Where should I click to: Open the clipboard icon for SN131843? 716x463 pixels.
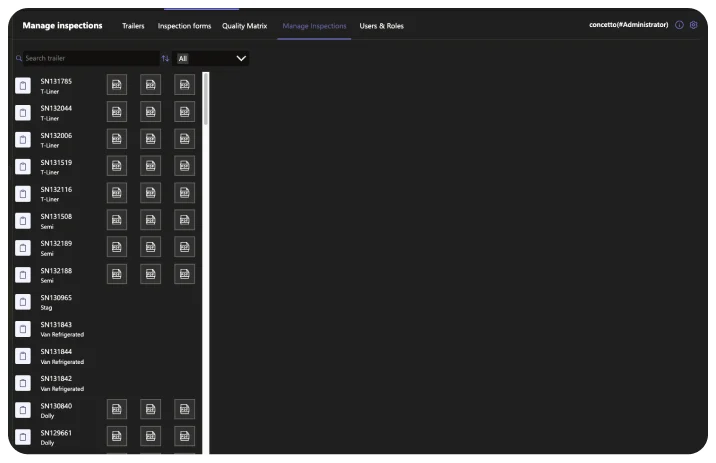coord(23,329)
